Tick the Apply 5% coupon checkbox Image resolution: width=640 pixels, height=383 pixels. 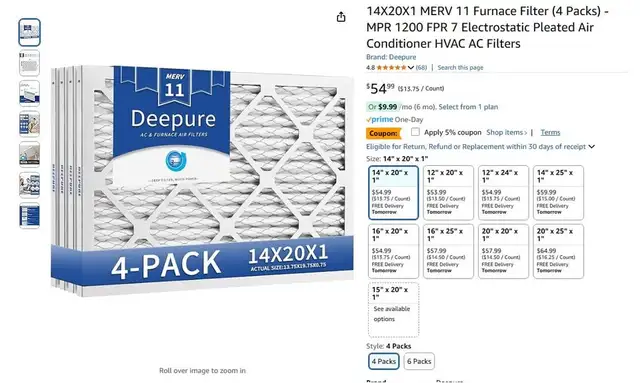click(415, 132)
